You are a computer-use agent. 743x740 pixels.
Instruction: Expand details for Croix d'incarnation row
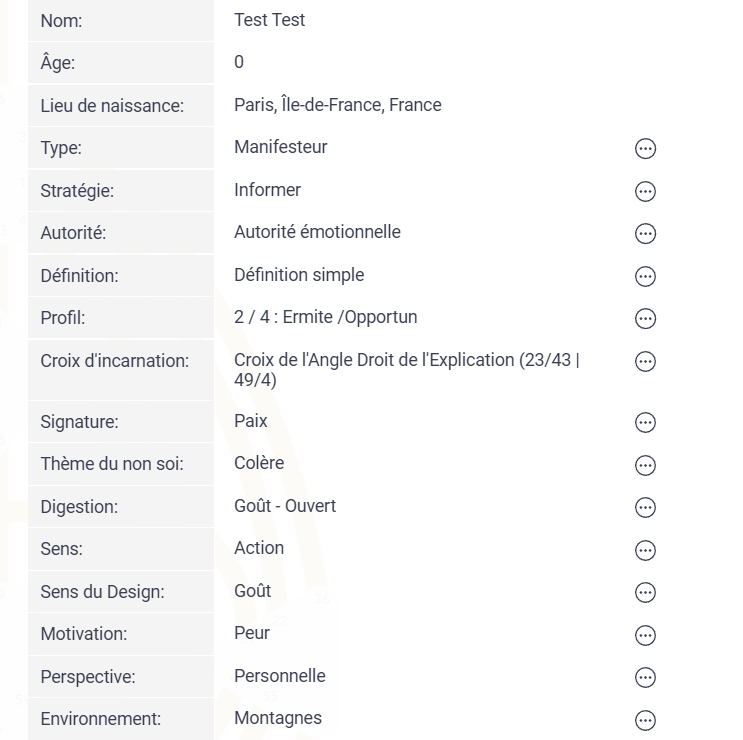pyautogui.click(x=645, y=361)
